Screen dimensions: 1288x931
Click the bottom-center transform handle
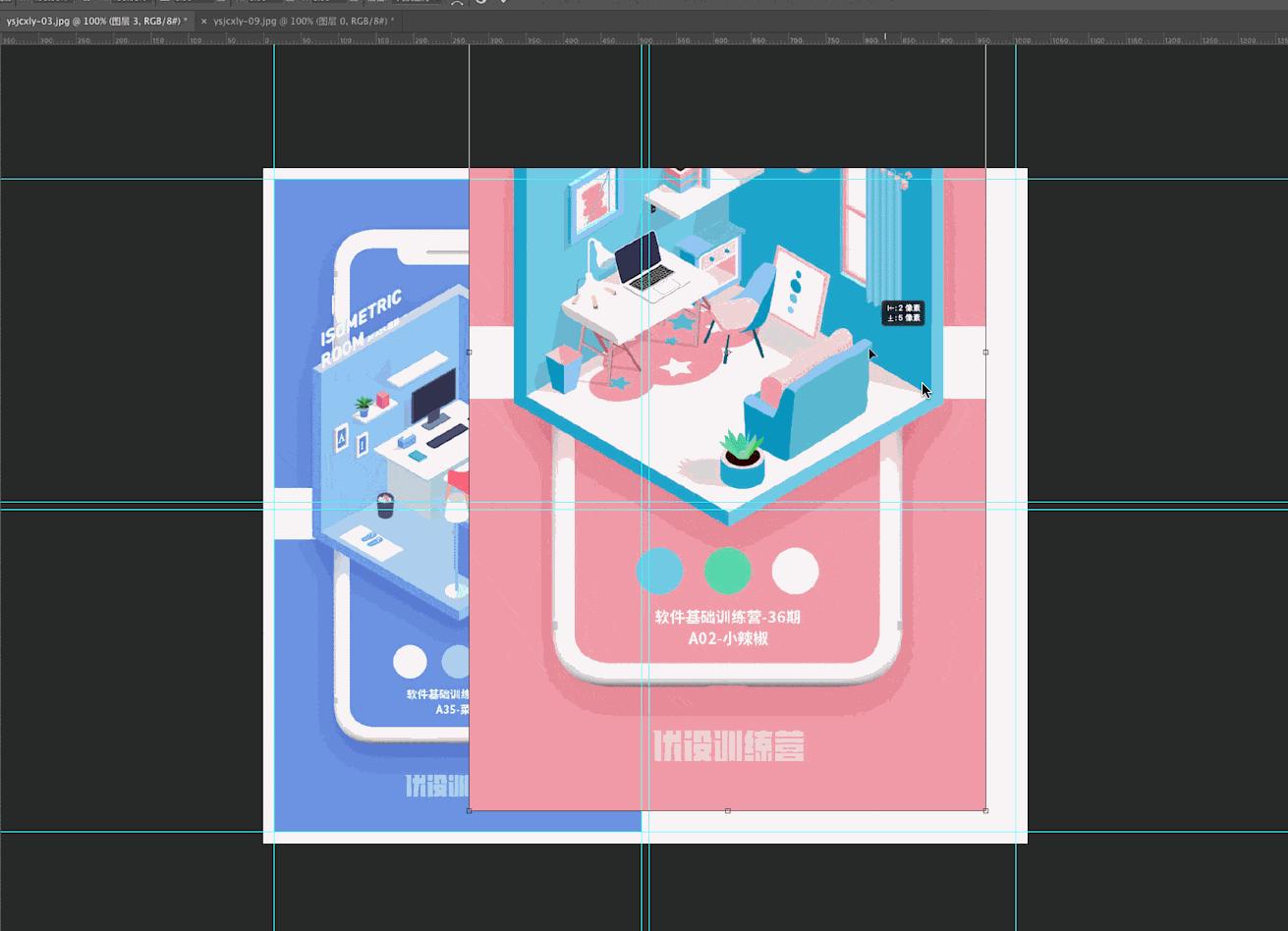727,811
